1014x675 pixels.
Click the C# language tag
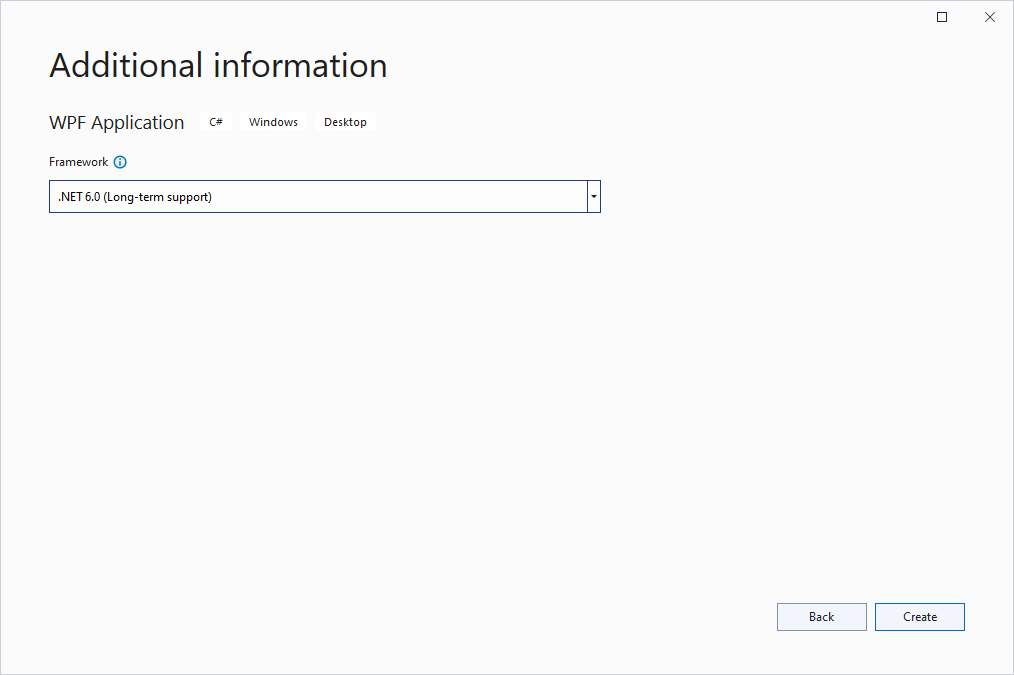click(216, 122)
